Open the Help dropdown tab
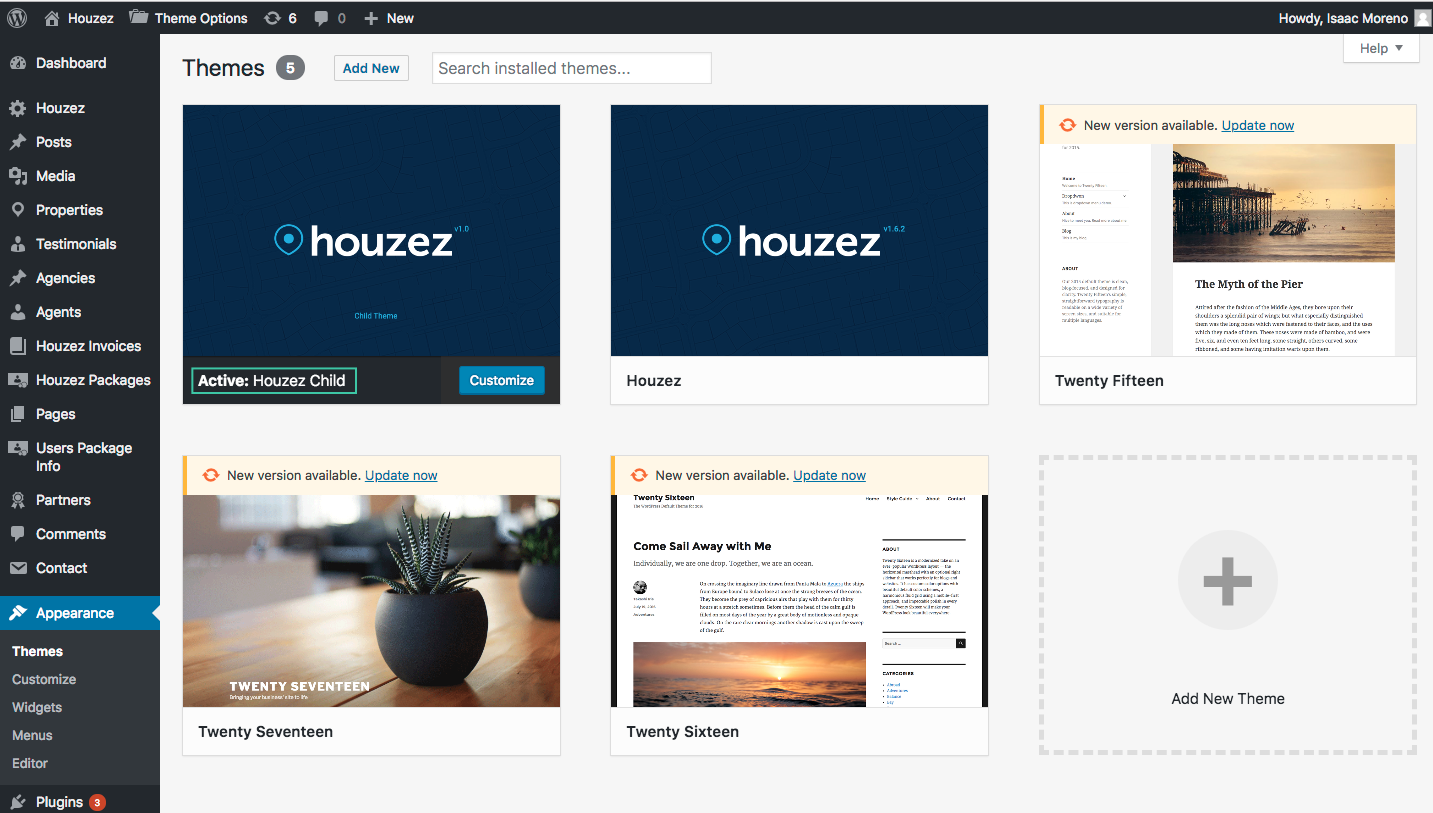Screen dimensions: 1433x813 (x=1382, y=48)
